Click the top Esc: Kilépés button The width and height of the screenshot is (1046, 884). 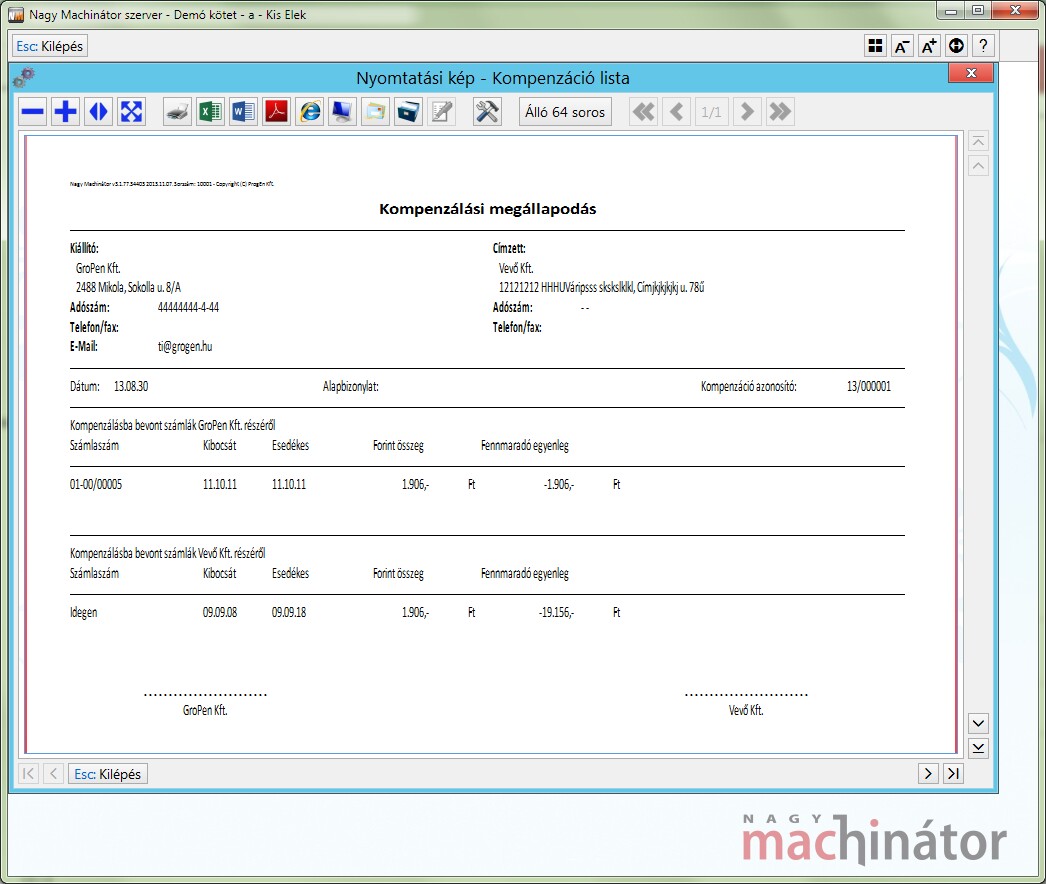[50, 46]
